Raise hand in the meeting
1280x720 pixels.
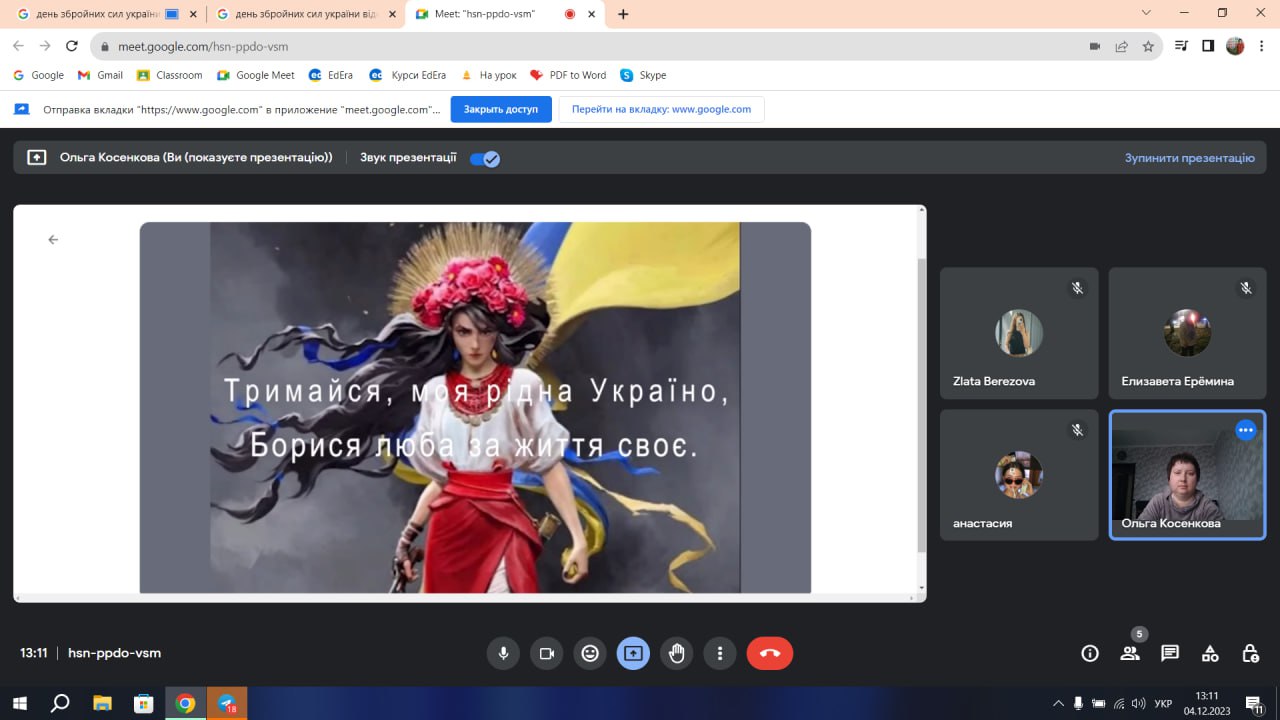coord(677,653)
